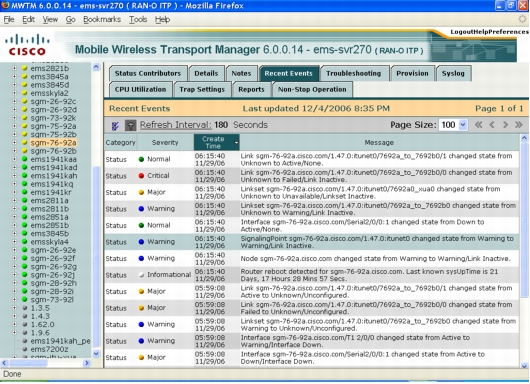
Task: Go to previous page of events
Action: coord(492,125)
